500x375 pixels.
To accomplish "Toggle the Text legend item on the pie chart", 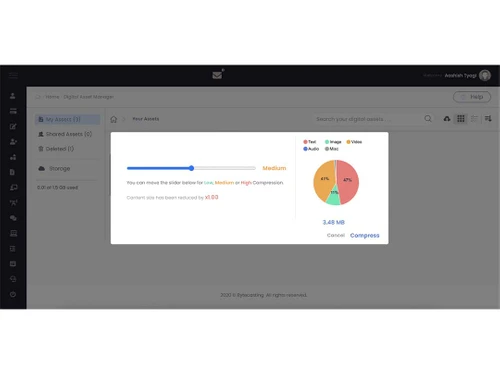I will coord(310,142).
